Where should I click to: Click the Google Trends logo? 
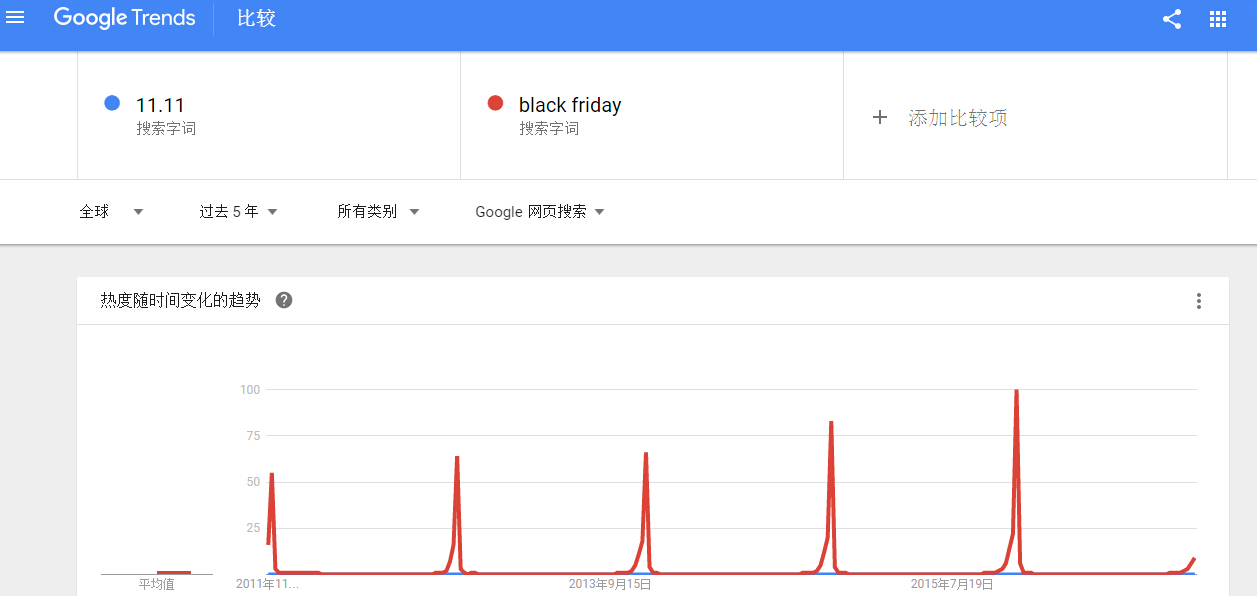tap(124, 18)
